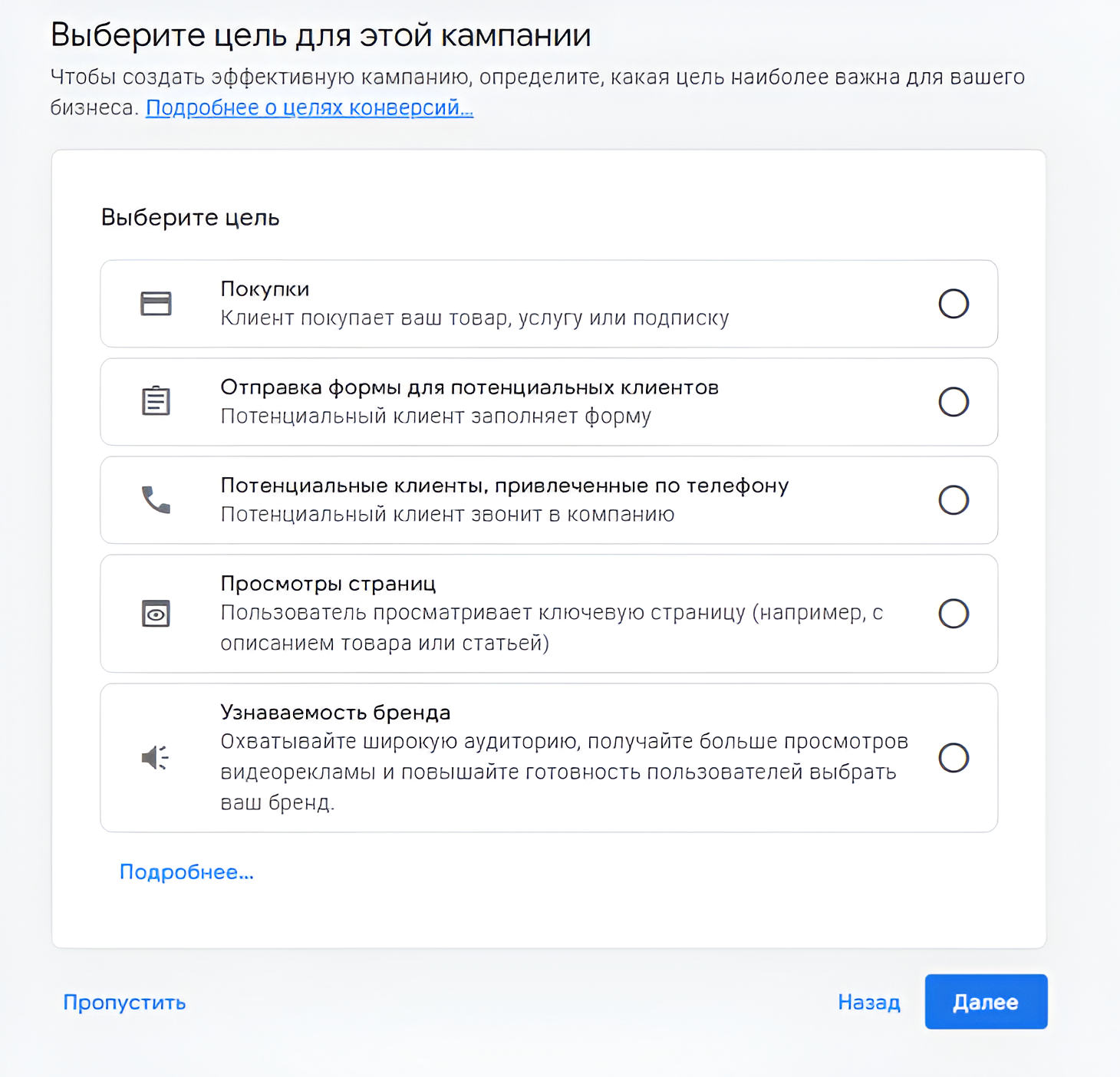Select the Отправка формы radio button
Screen dimensions: 1120x1077
(954, 402)
